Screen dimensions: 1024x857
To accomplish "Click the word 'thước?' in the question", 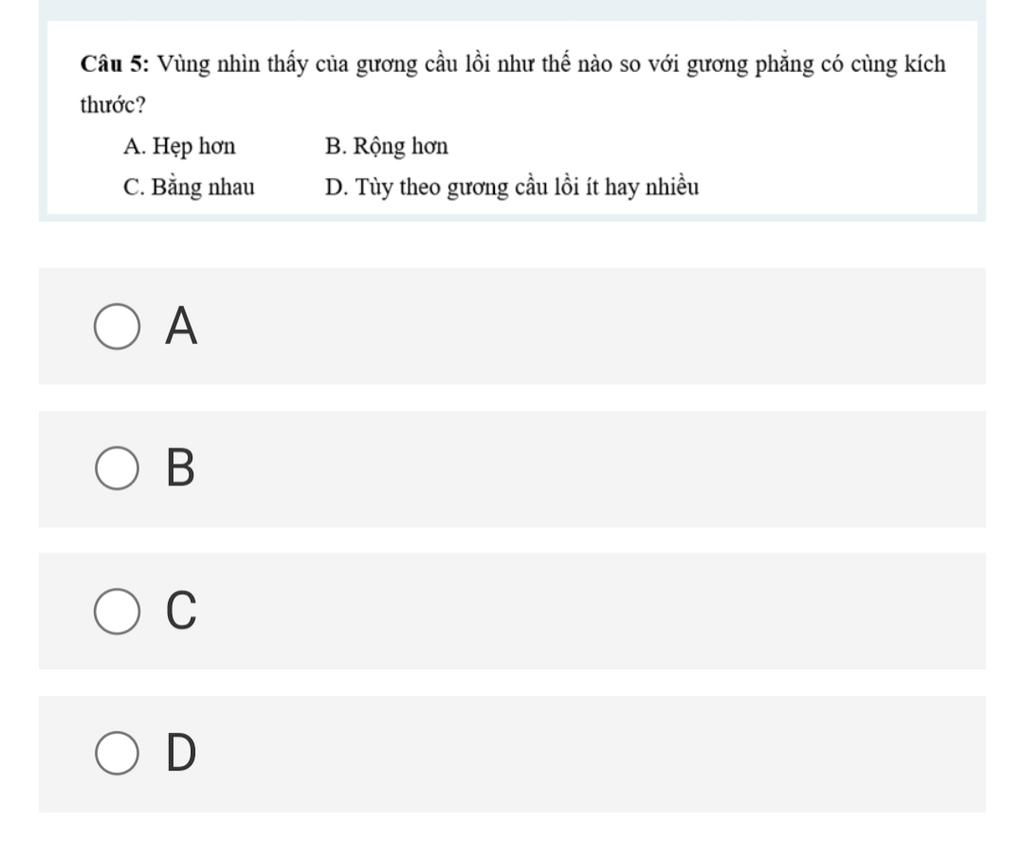I will point(113,105).
